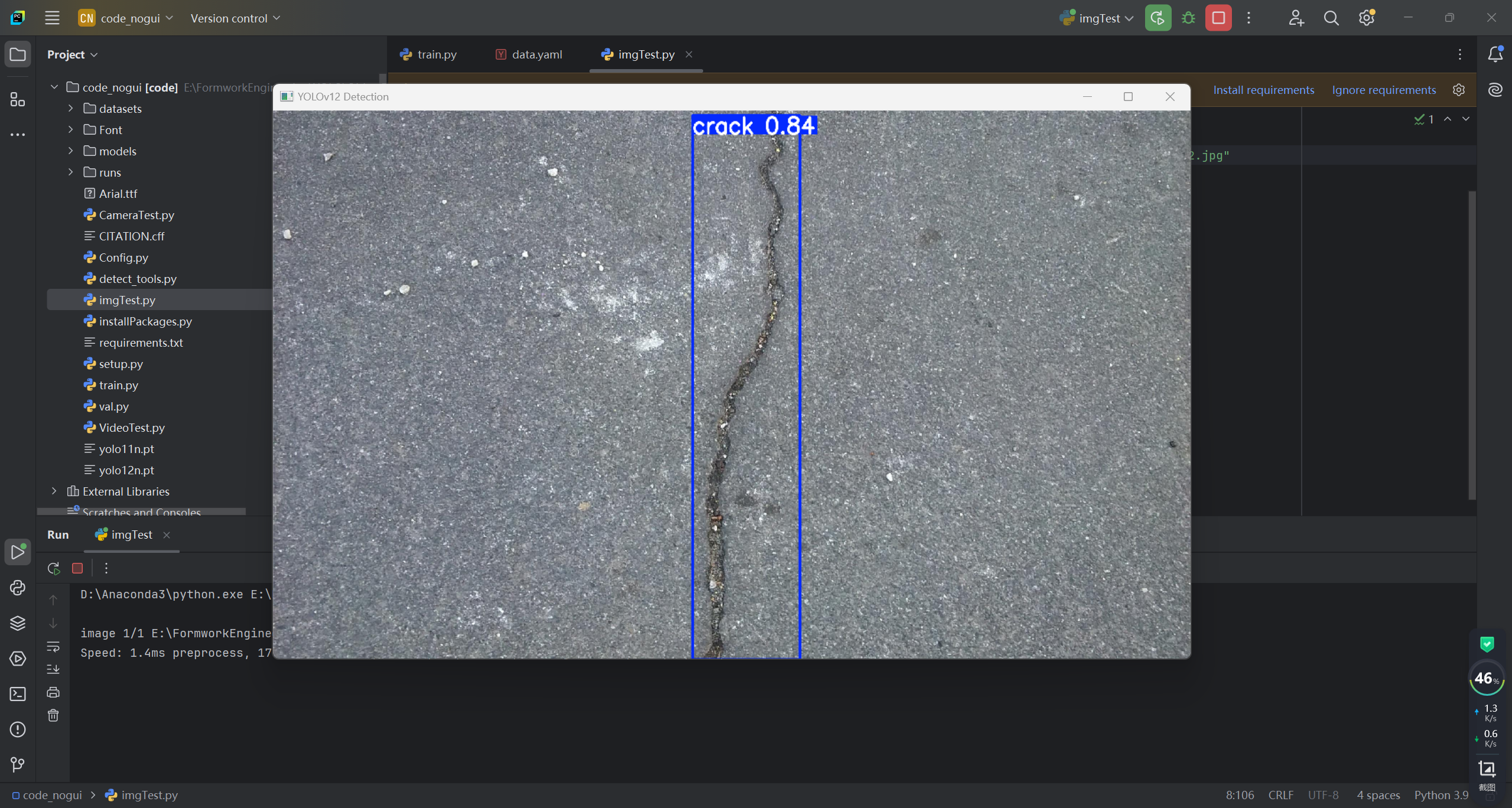Click the Rerun icon in Run panel
This screenshot has height=808, width=1512.
point(54,568)
